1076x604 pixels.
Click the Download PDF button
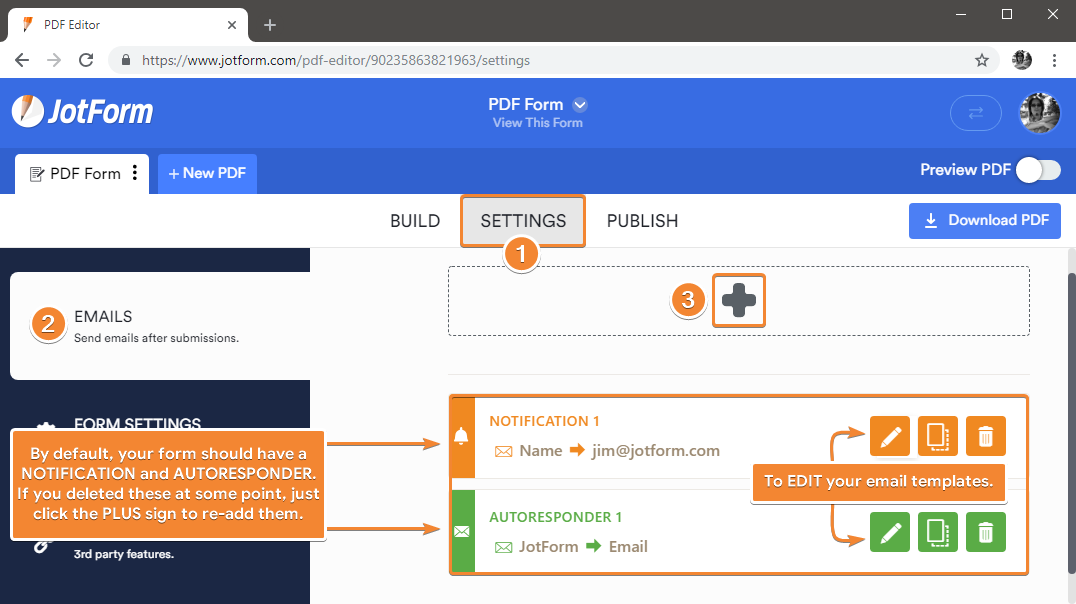pos(985,220)
